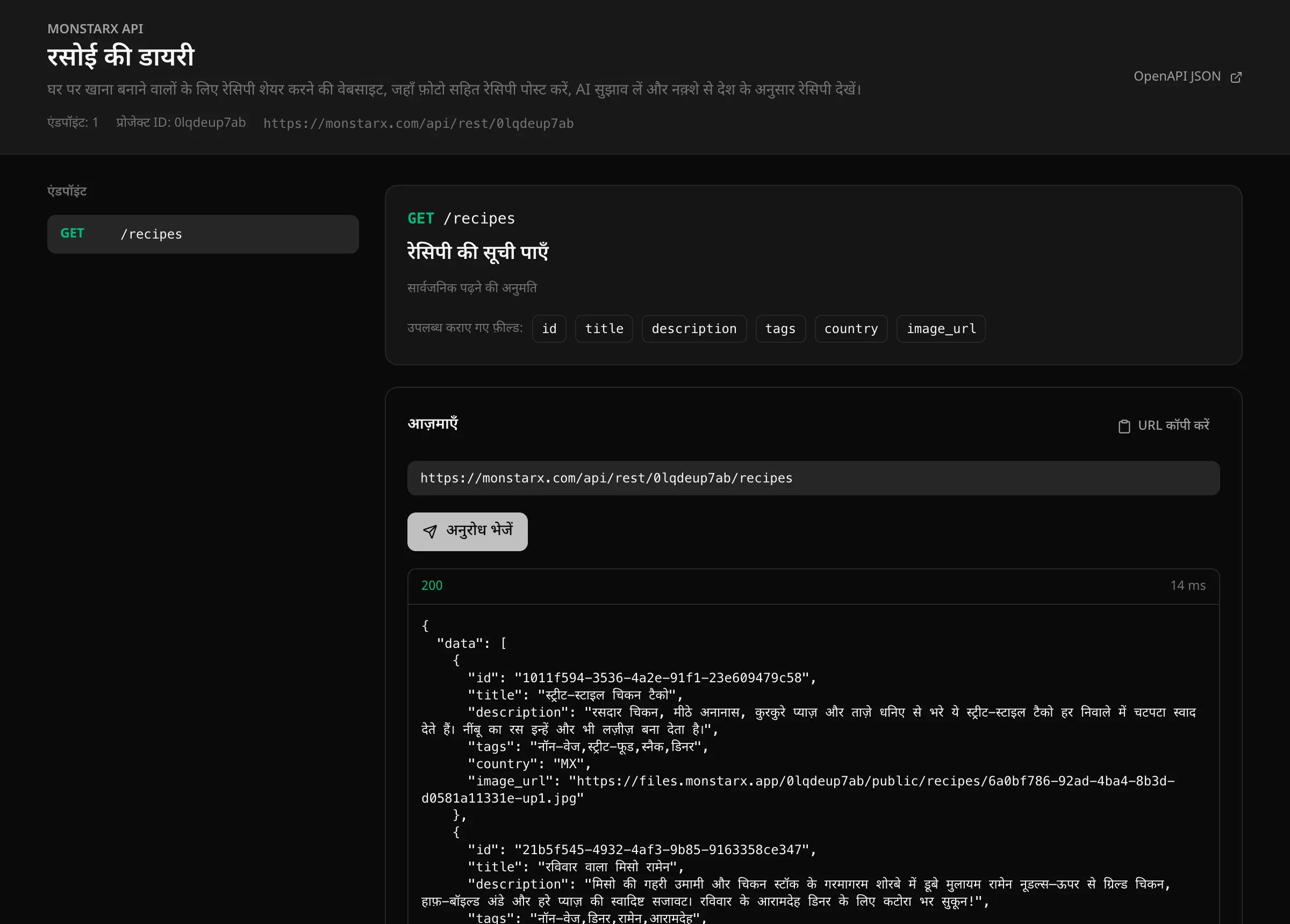
Task: Click the 'रेसिपी की सूची पाएँ' heading
Action: [478, 251]
